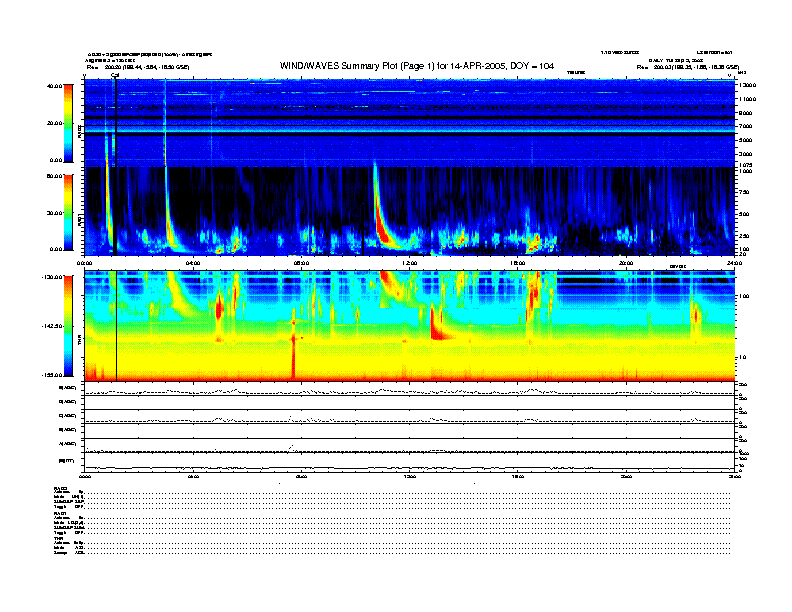Click the 1075 frequency tick label
This screenshot has width=792, height=612.
pyautogui.click(x=746, y=165)
